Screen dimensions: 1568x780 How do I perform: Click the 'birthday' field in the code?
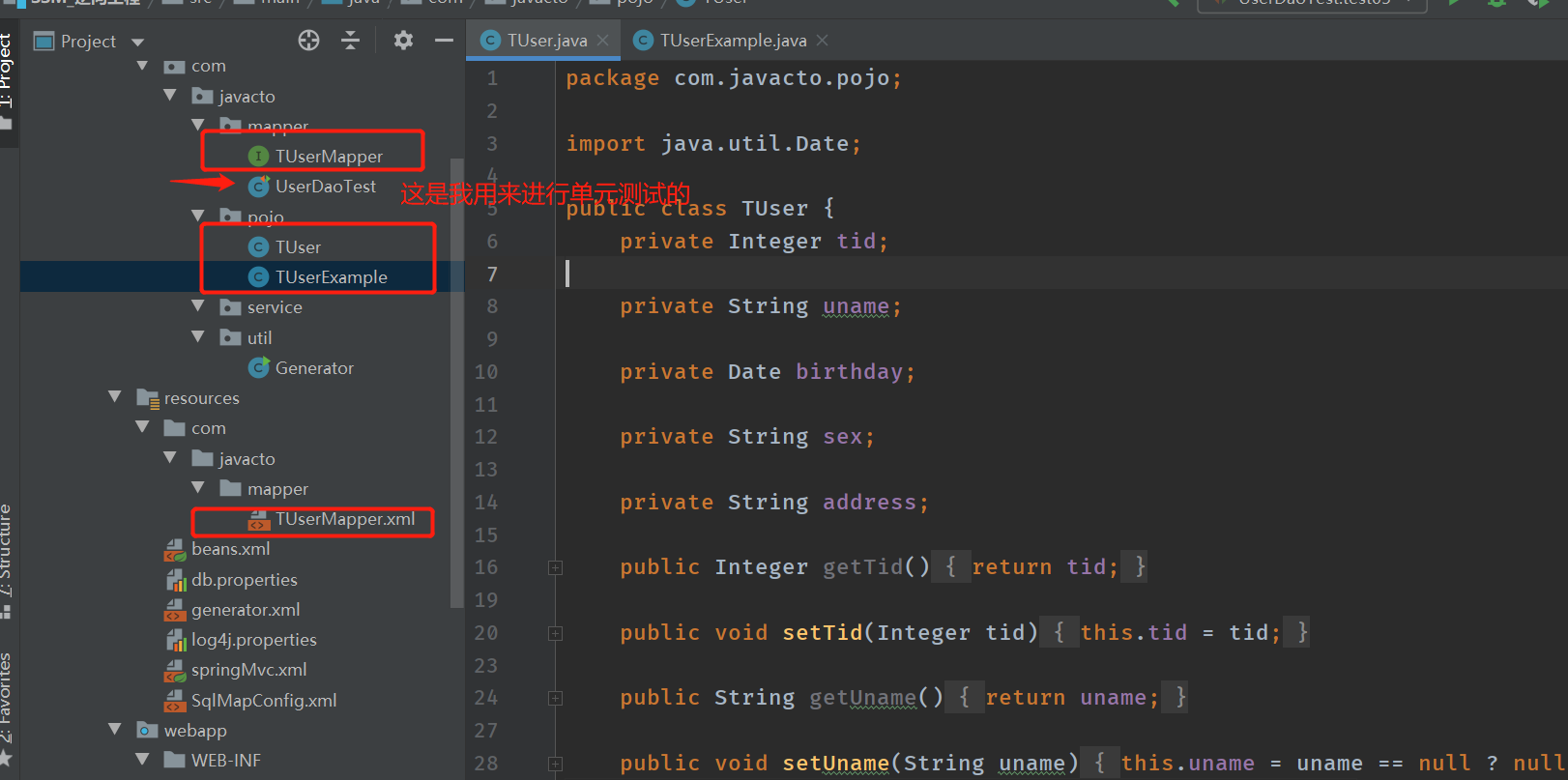coord(849,372)
